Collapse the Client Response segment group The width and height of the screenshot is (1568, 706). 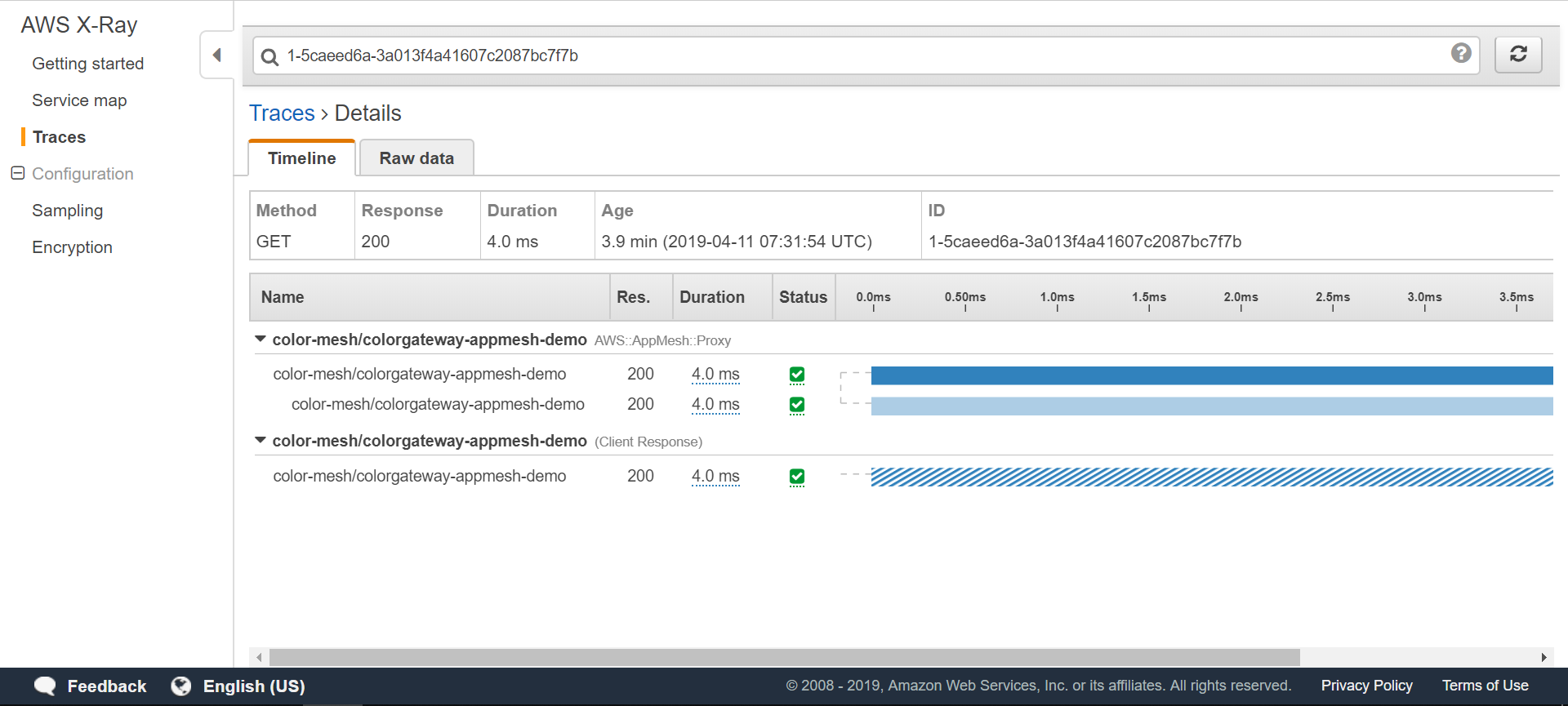[261, 440]
